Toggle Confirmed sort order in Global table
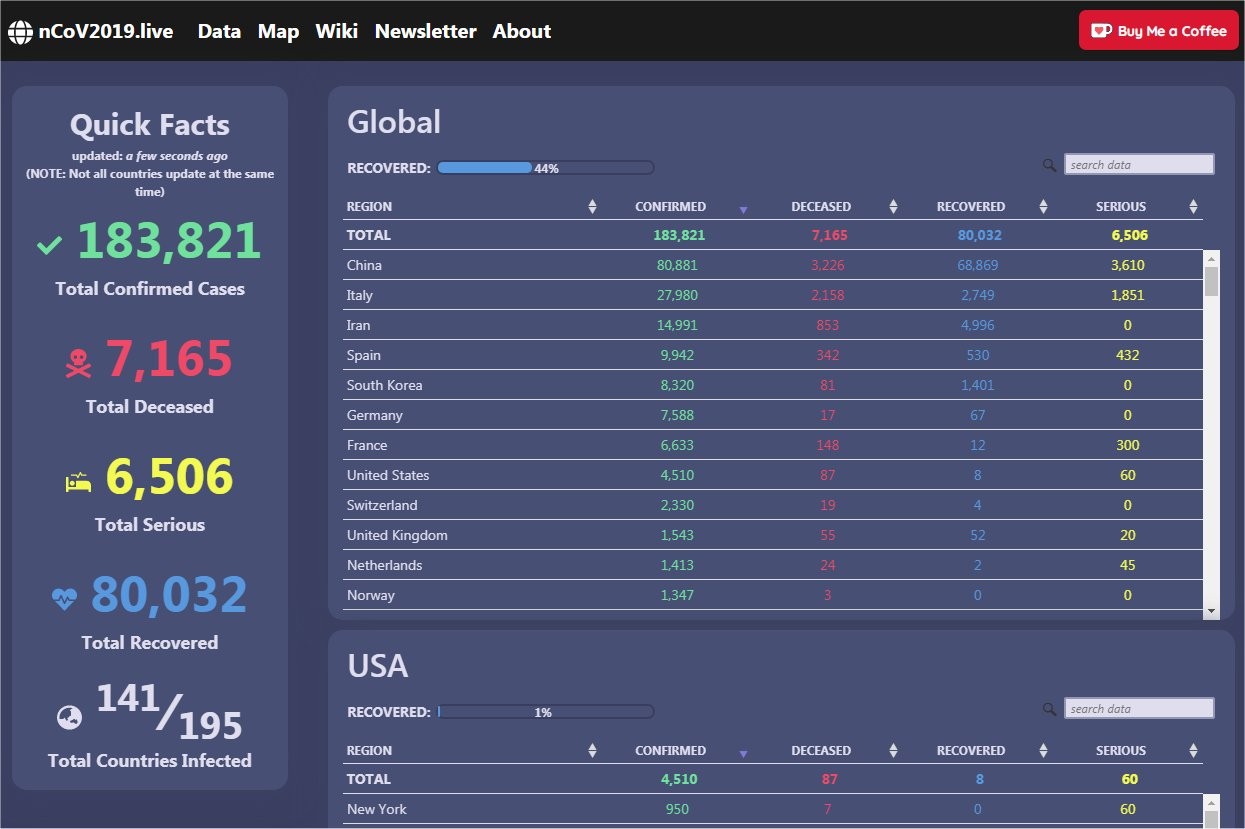This screenshot has width=1245, height=829. (x=742, y=208)
